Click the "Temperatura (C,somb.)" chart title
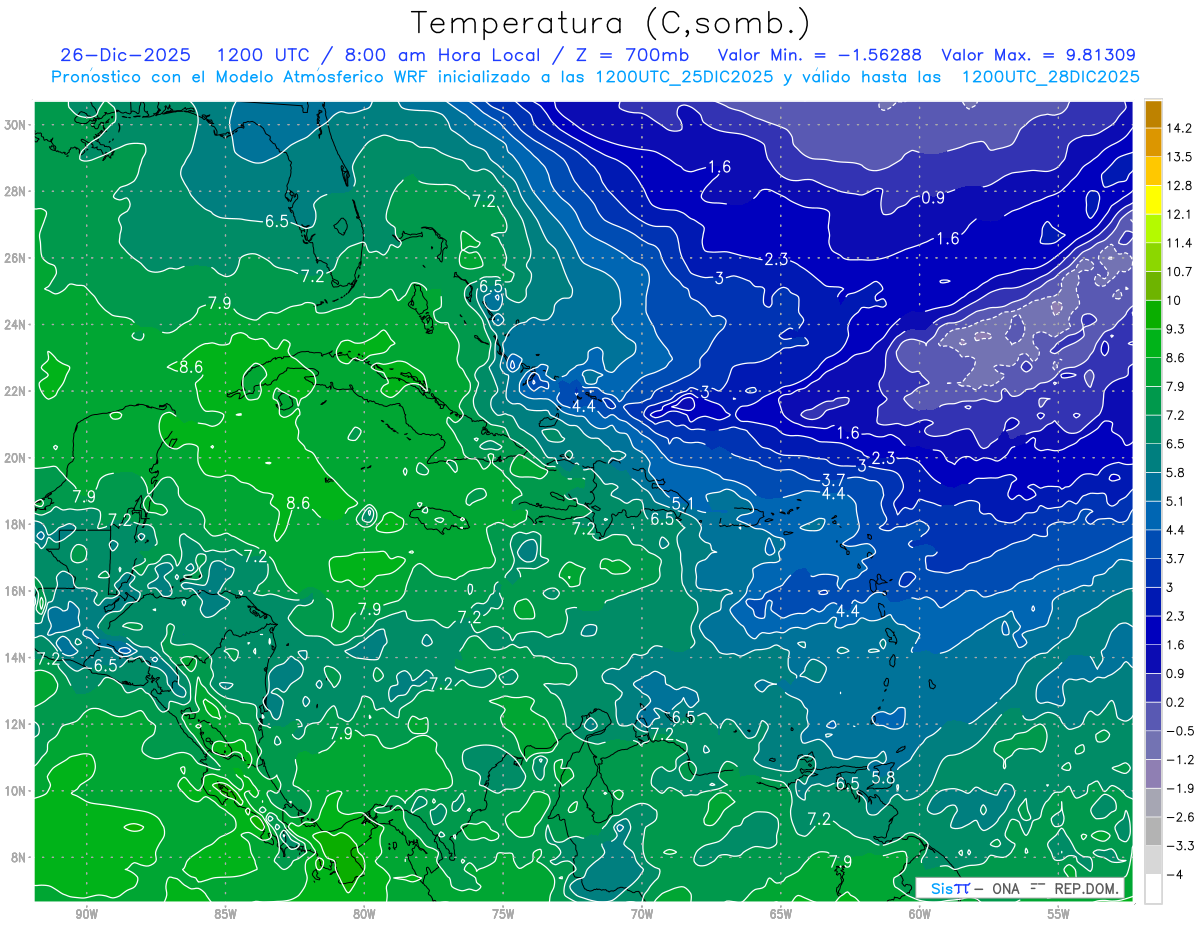Image resolution: width=1200 pixels, height=927 pixels. click(611, 23)
